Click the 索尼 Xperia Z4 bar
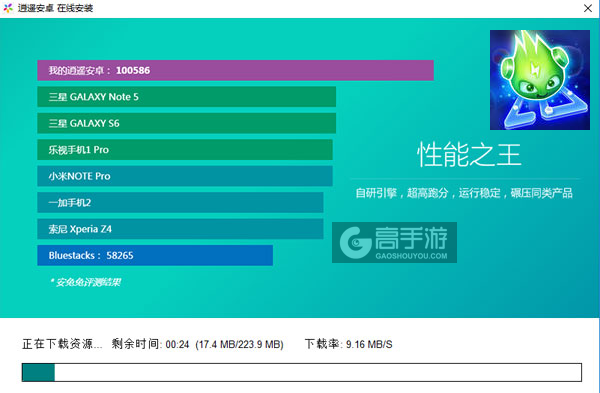This screenshot has width=600, height=393. coord(180,229)
